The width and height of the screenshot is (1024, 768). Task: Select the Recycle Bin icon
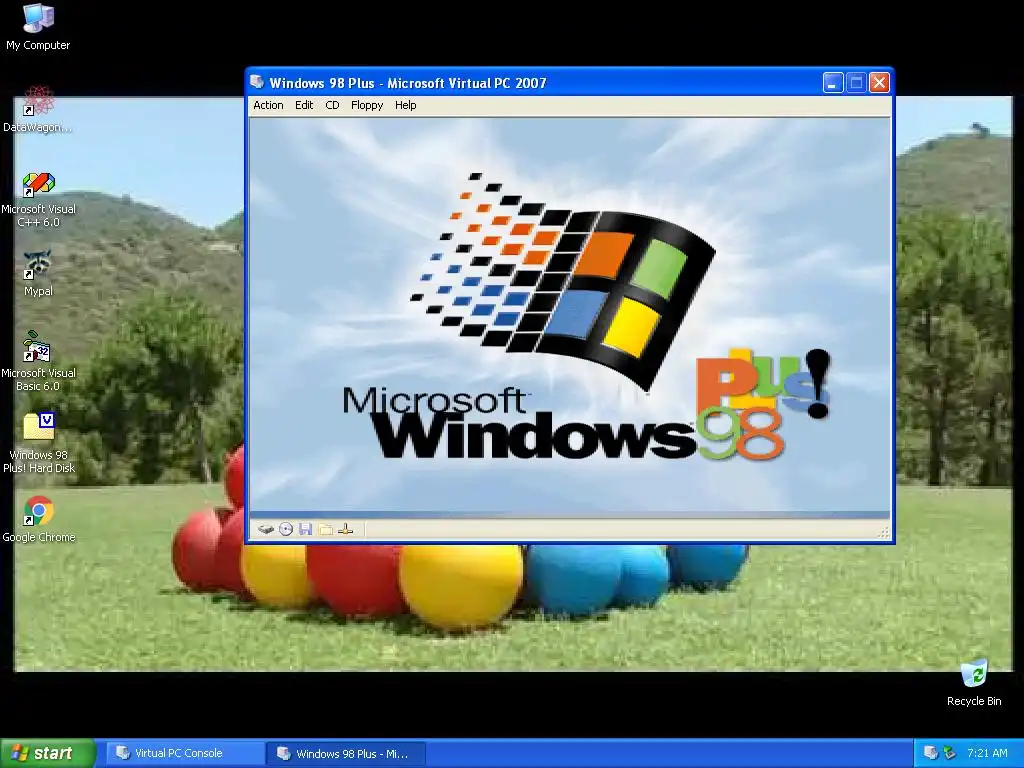(x=974, y=683)
